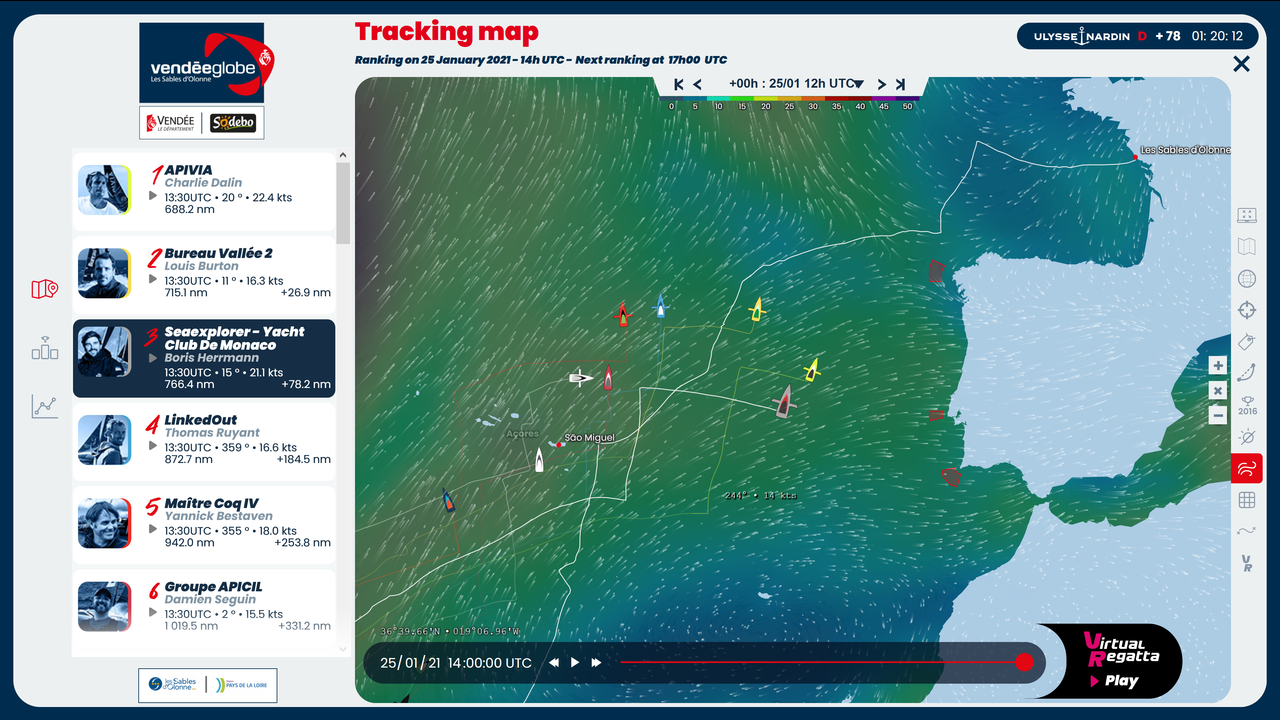1280x720 pixels.
Task: Open the rankings podium view in left sidebar
Action: [x=44, y=347]
